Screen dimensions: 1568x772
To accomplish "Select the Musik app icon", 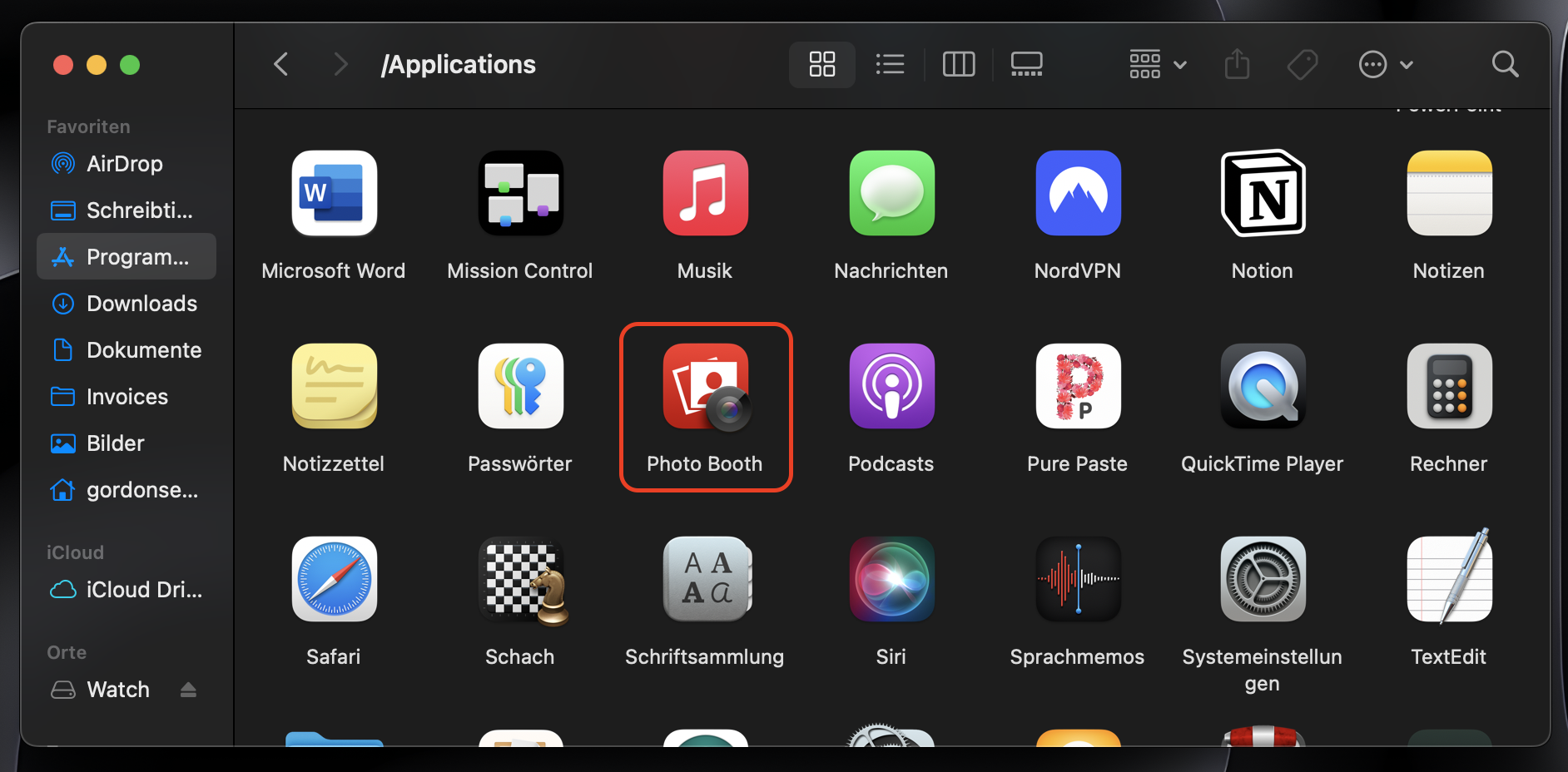I will pyautogui.click(x=705, y=193).
